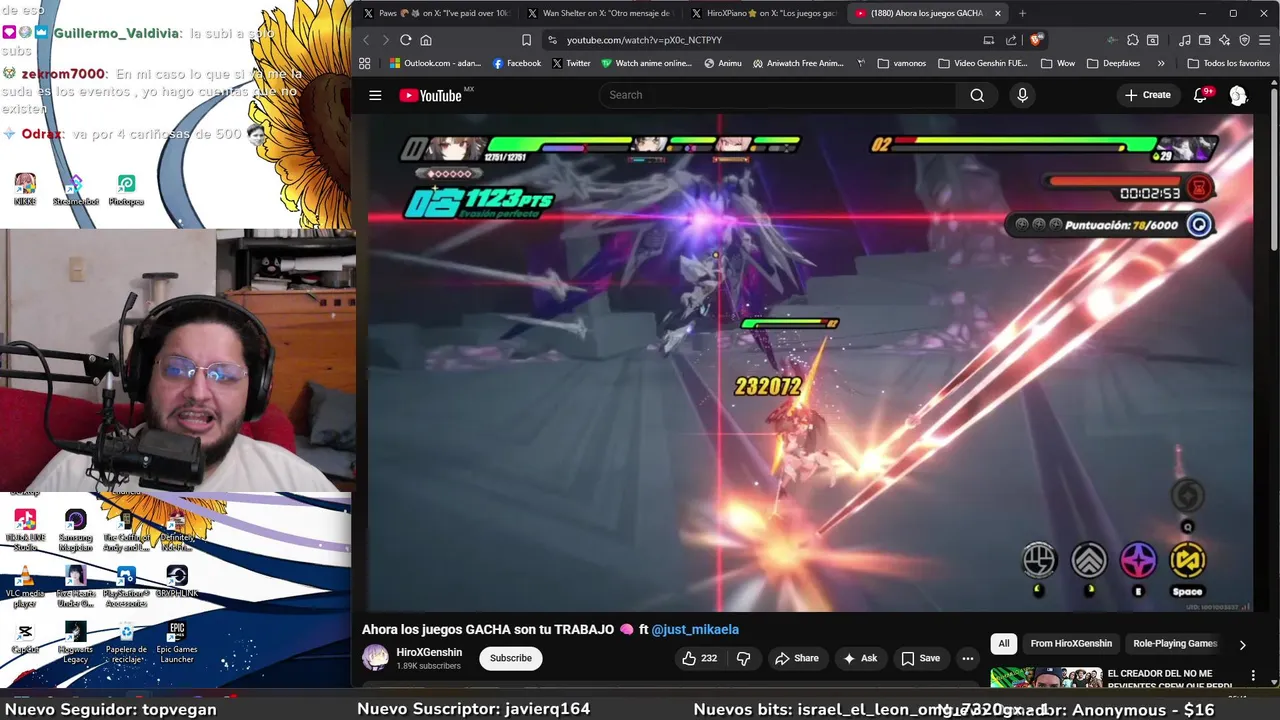
Task: Open NIKKE desktop shortcut
Action: point(25,189)
